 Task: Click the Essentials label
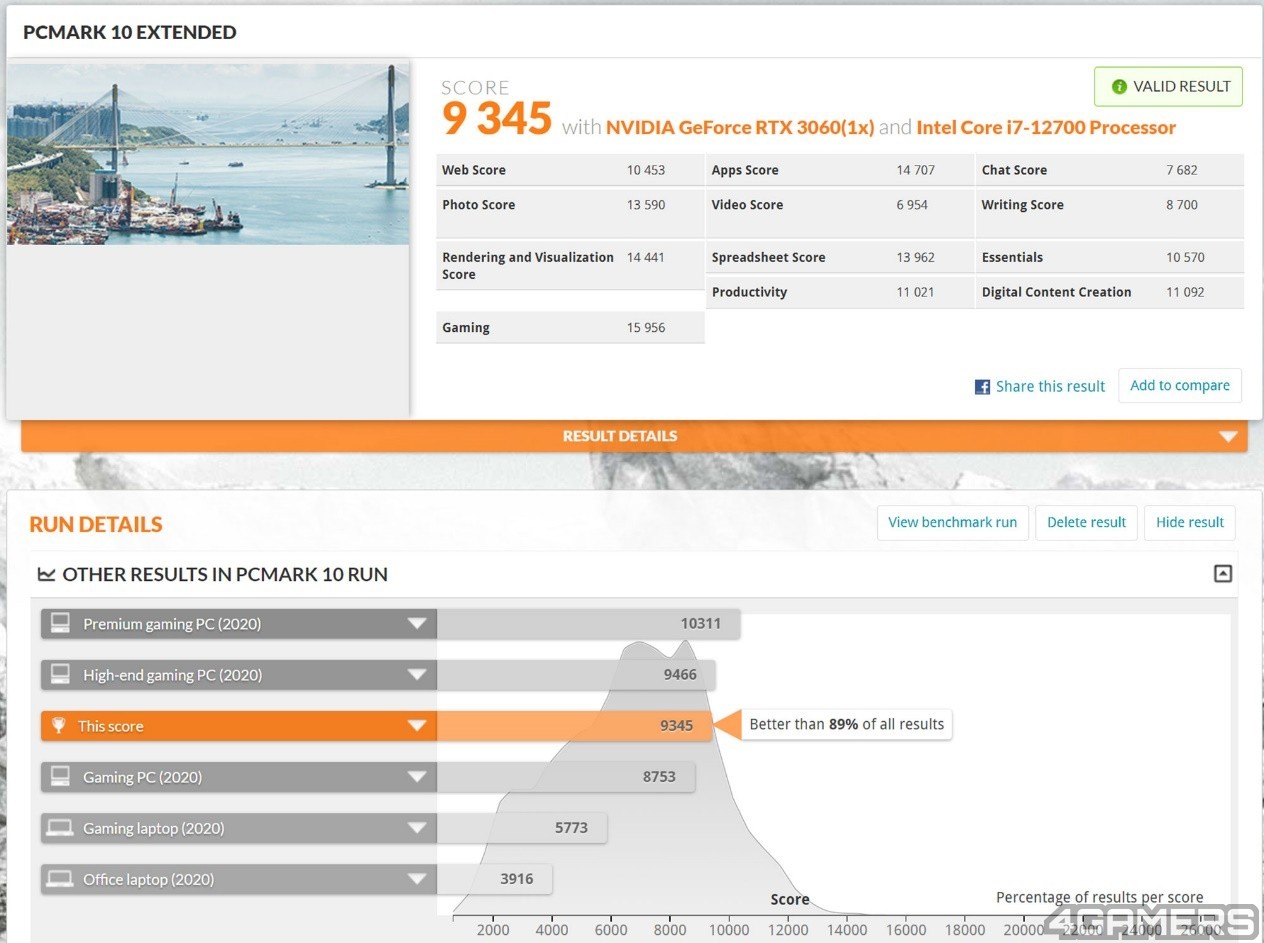click(1012, 257)
